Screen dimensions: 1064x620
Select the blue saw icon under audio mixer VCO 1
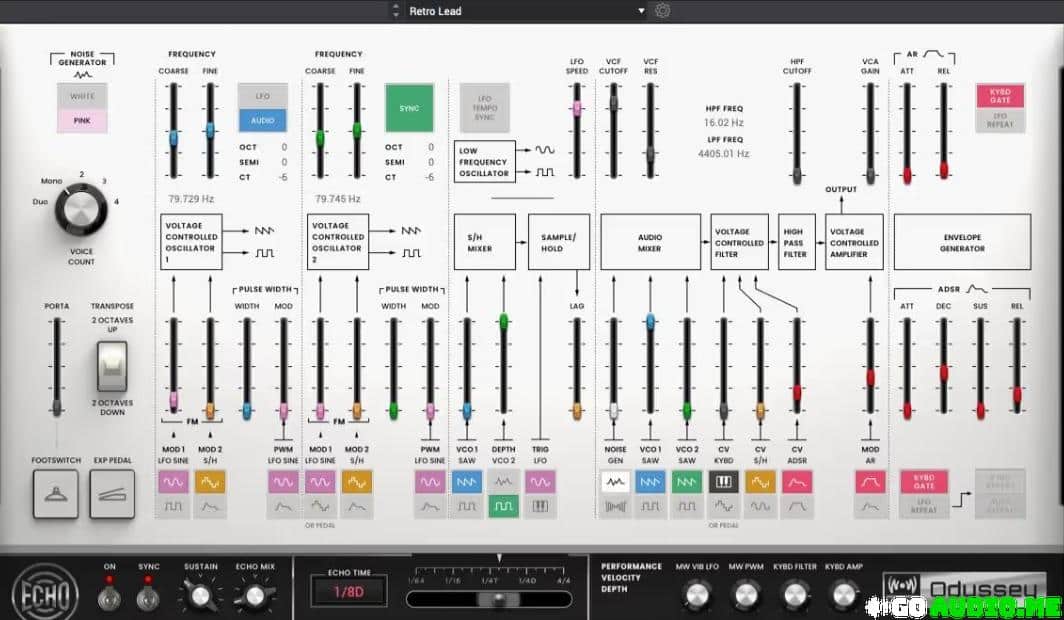pyautogui.click(x=650, y=482)
